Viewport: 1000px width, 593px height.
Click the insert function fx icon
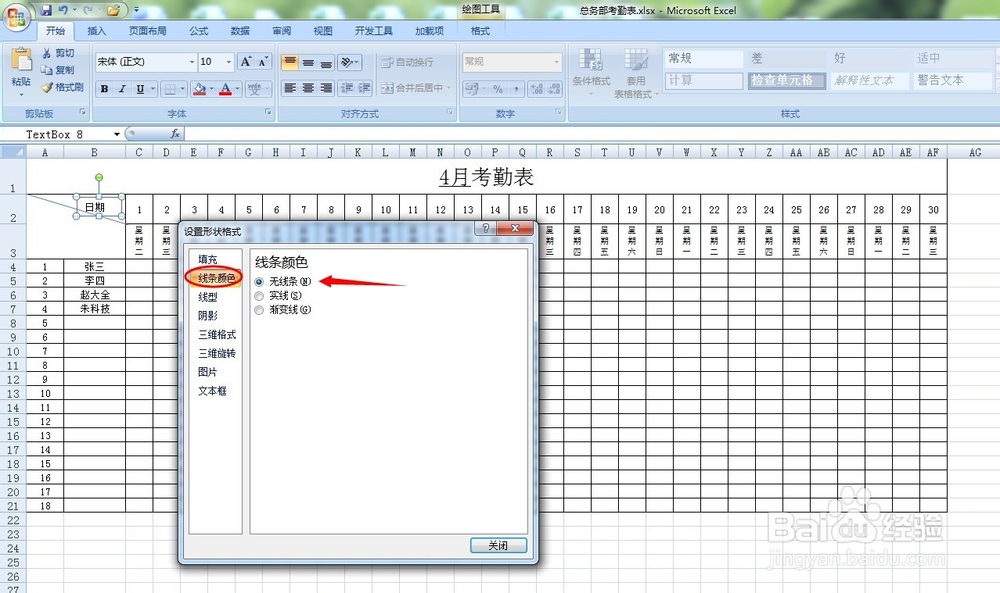[175, 134]
